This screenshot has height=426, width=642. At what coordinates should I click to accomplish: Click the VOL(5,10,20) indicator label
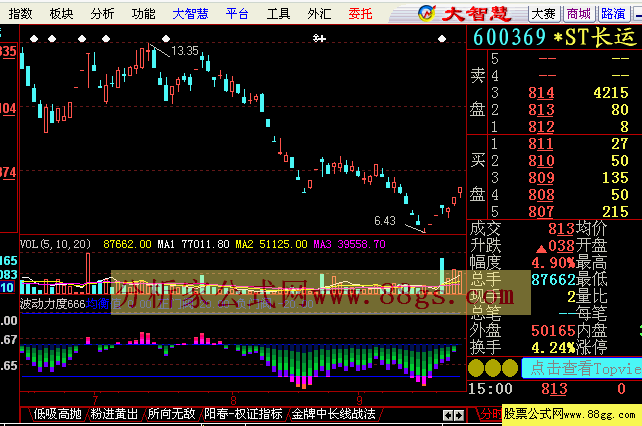[56, 245]
